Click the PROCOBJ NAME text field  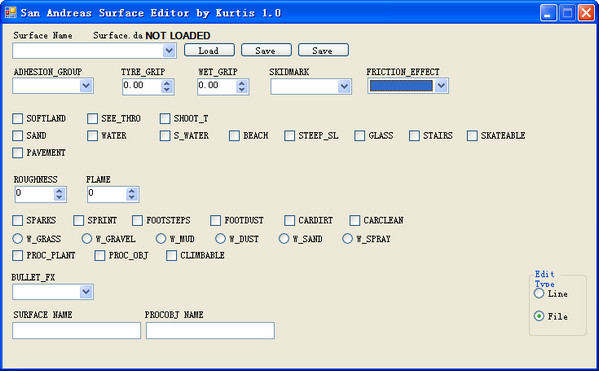tap(210, 330)
